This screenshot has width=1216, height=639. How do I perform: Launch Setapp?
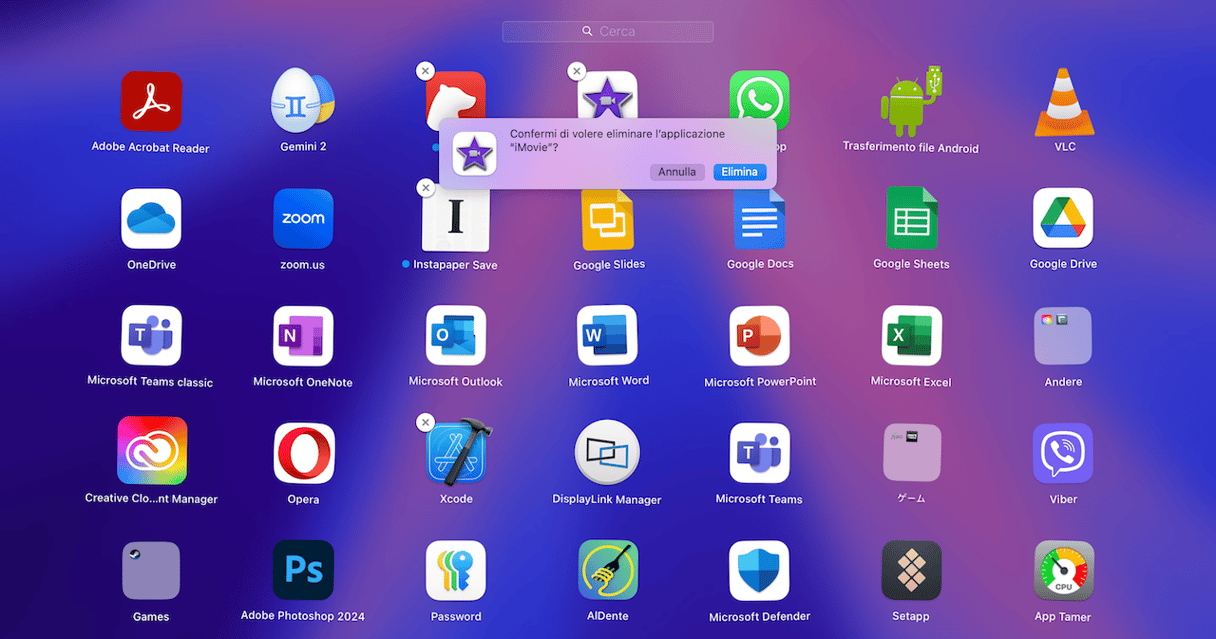click(x=912, y=571)
